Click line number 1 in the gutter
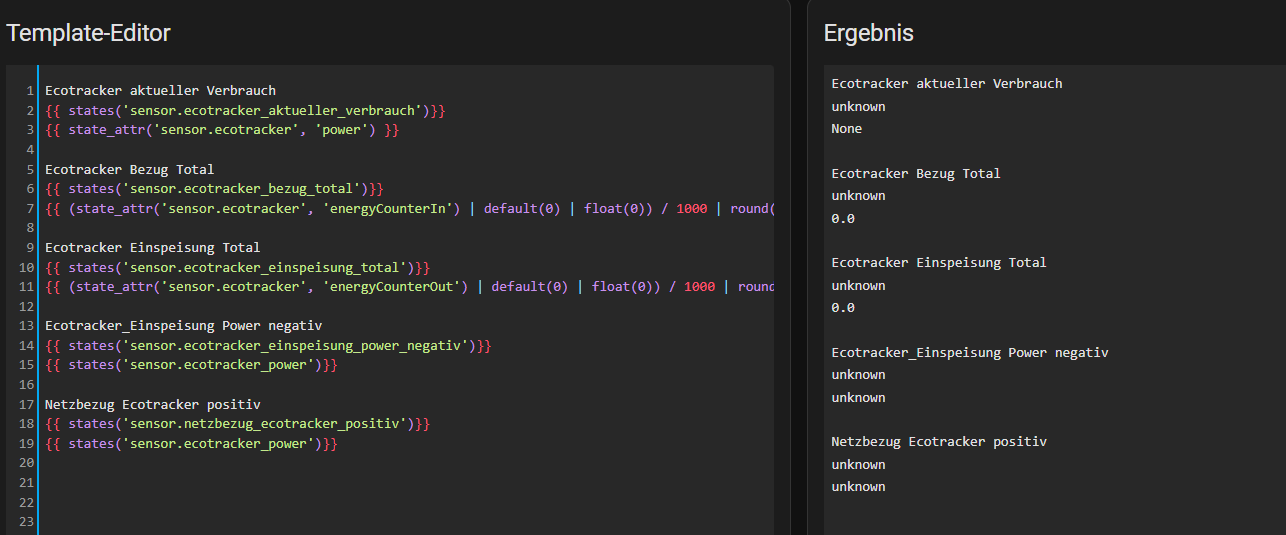This screenshot has width=1286, height=535. [x=30, y=91]
